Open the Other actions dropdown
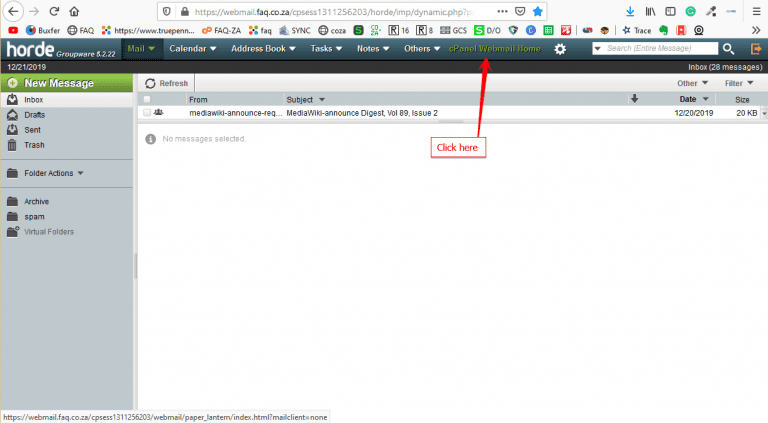The height and width of the screenshot is (423, 768). point(693,83)
